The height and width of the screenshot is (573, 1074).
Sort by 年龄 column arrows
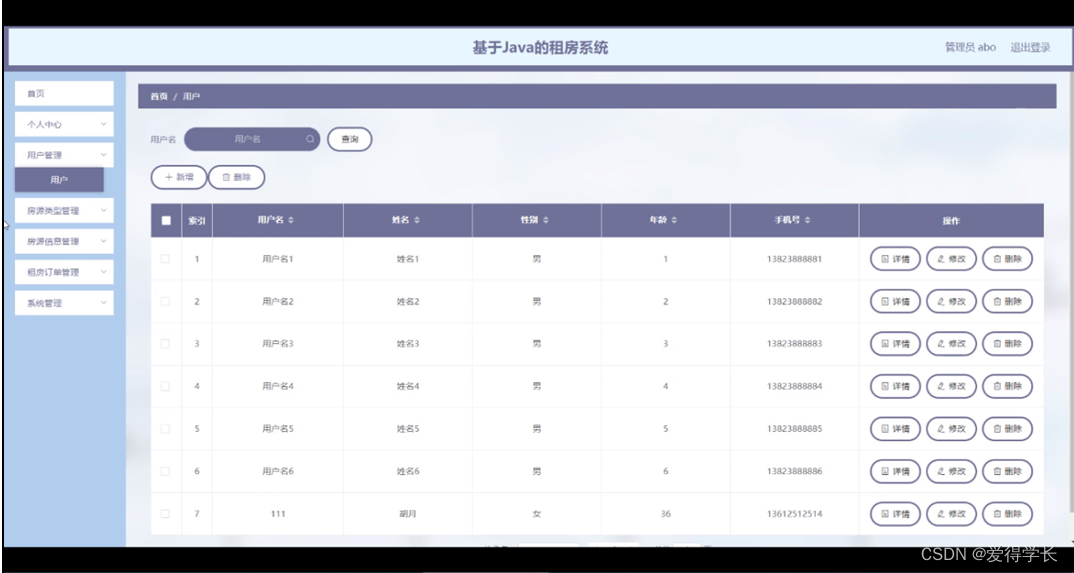pos(674,220)
